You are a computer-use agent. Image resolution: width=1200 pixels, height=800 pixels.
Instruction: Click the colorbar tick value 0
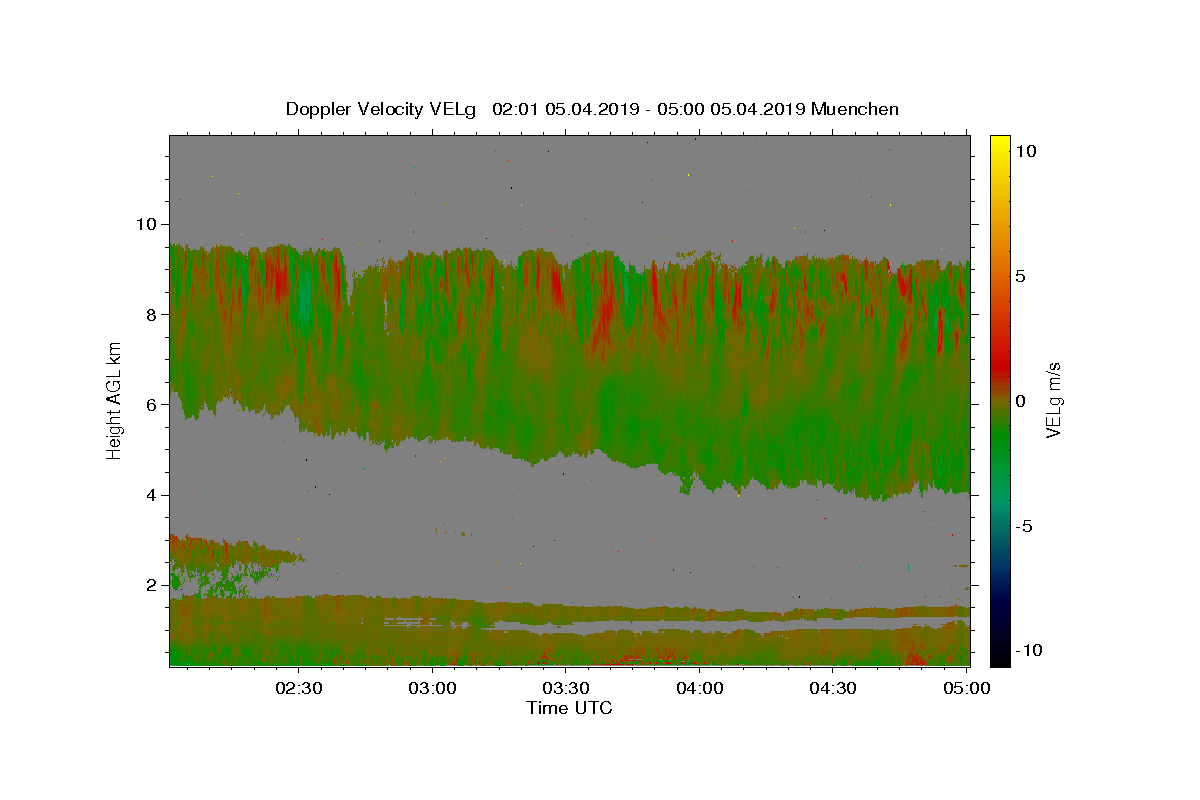1022,401
